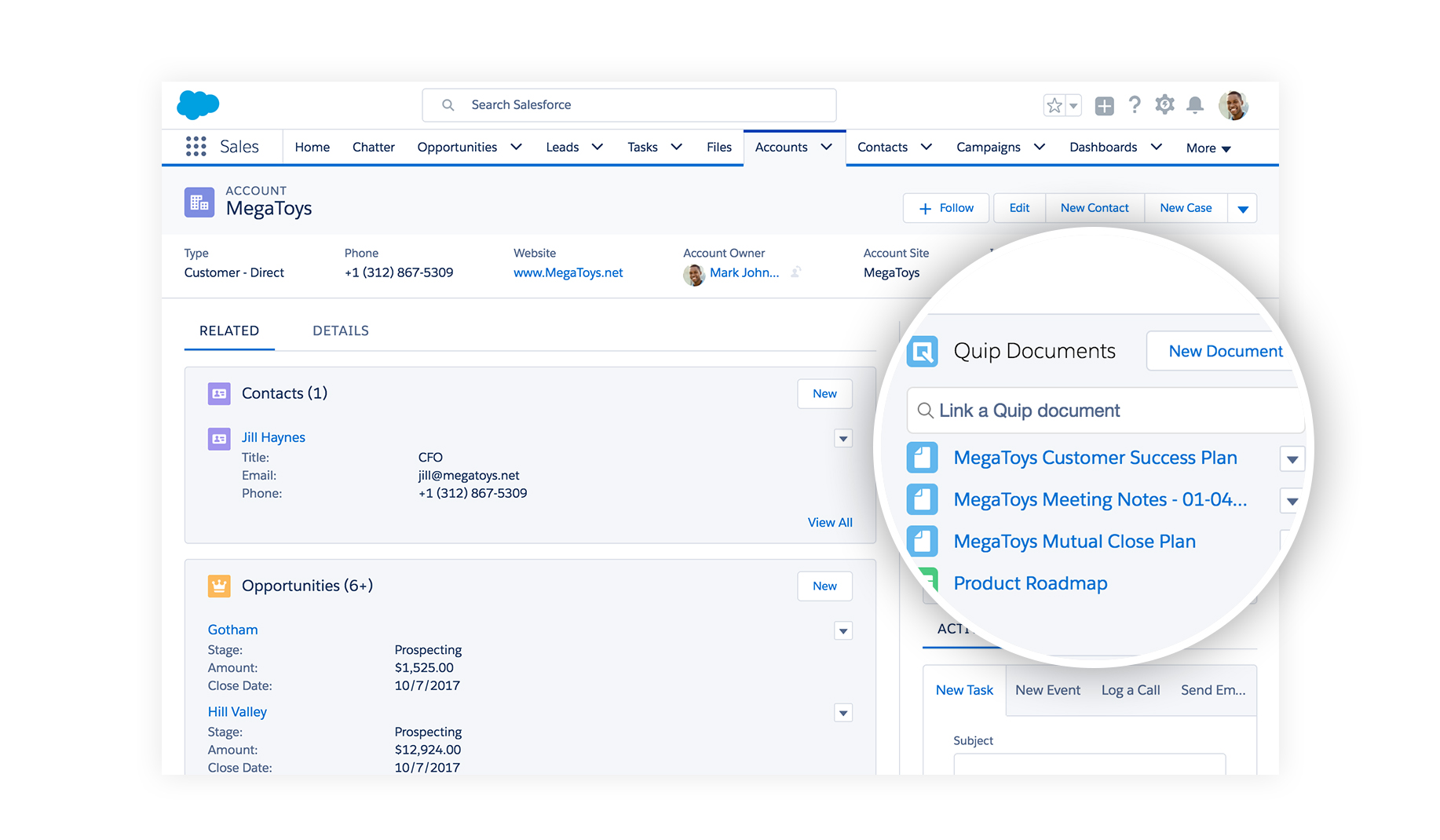The width and height of the screenshot is (1440, 840).
Task: Switch to the RELATED tab
Action: pyautogui.click(x=229, y=331)
